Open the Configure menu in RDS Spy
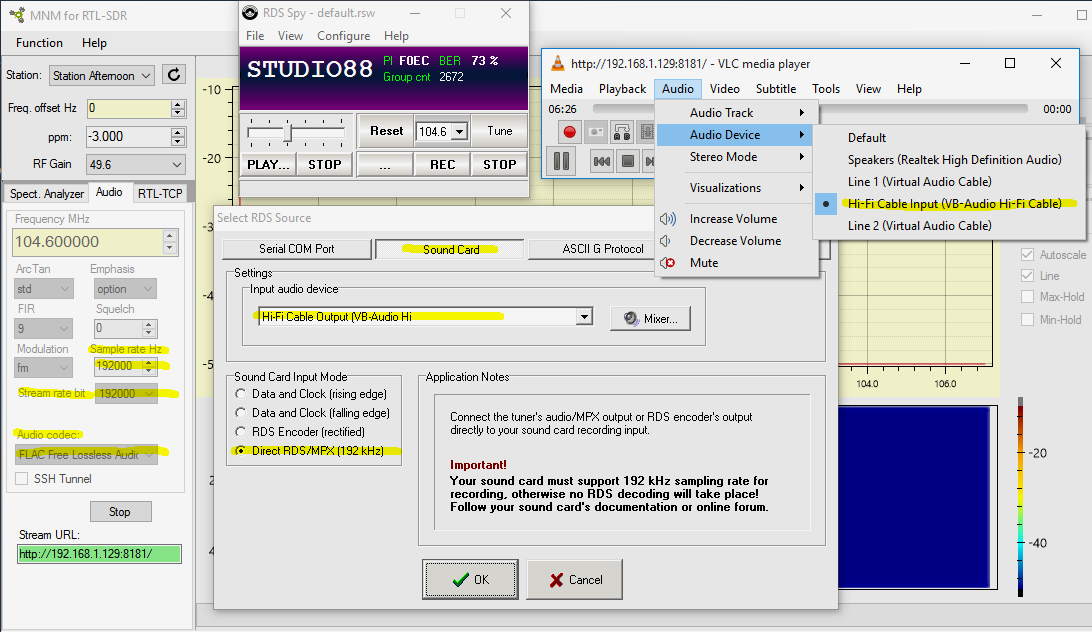 click(344, 35)
